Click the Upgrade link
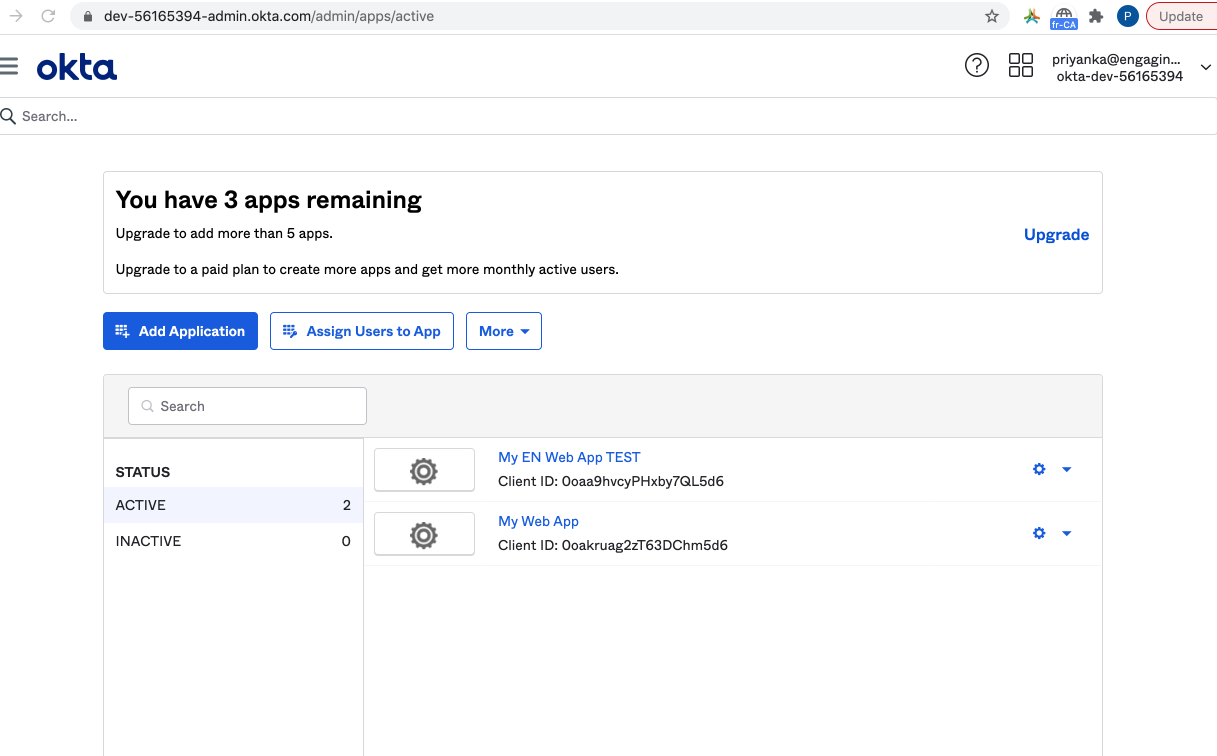This screenshot has height=756, width=1217. pos(1056,235)
